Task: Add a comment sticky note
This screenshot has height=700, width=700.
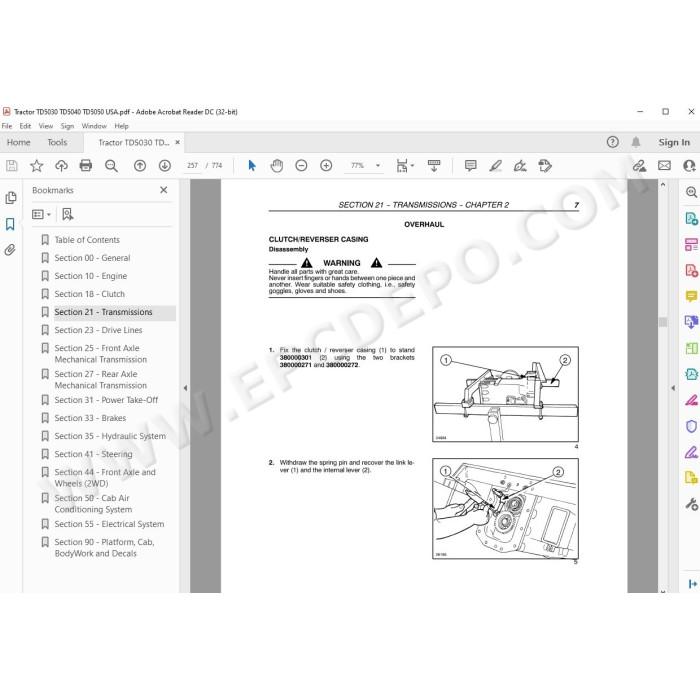Action: pos(471,166)
